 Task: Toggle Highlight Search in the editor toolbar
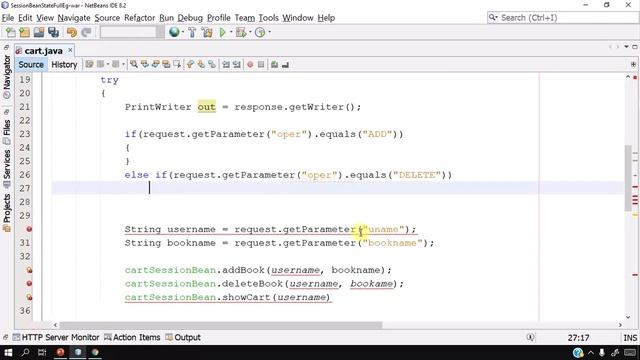tap(166, 64)
